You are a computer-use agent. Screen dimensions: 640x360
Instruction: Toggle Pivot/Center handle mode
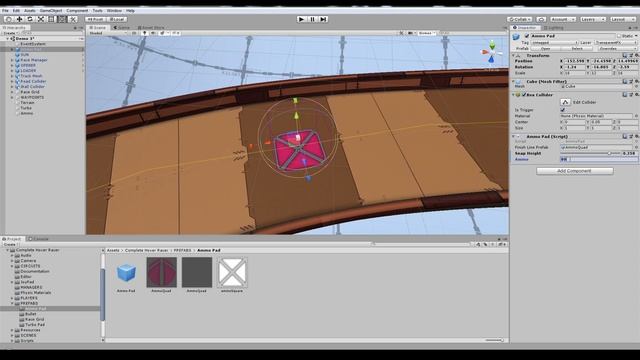tap(96, 19)
